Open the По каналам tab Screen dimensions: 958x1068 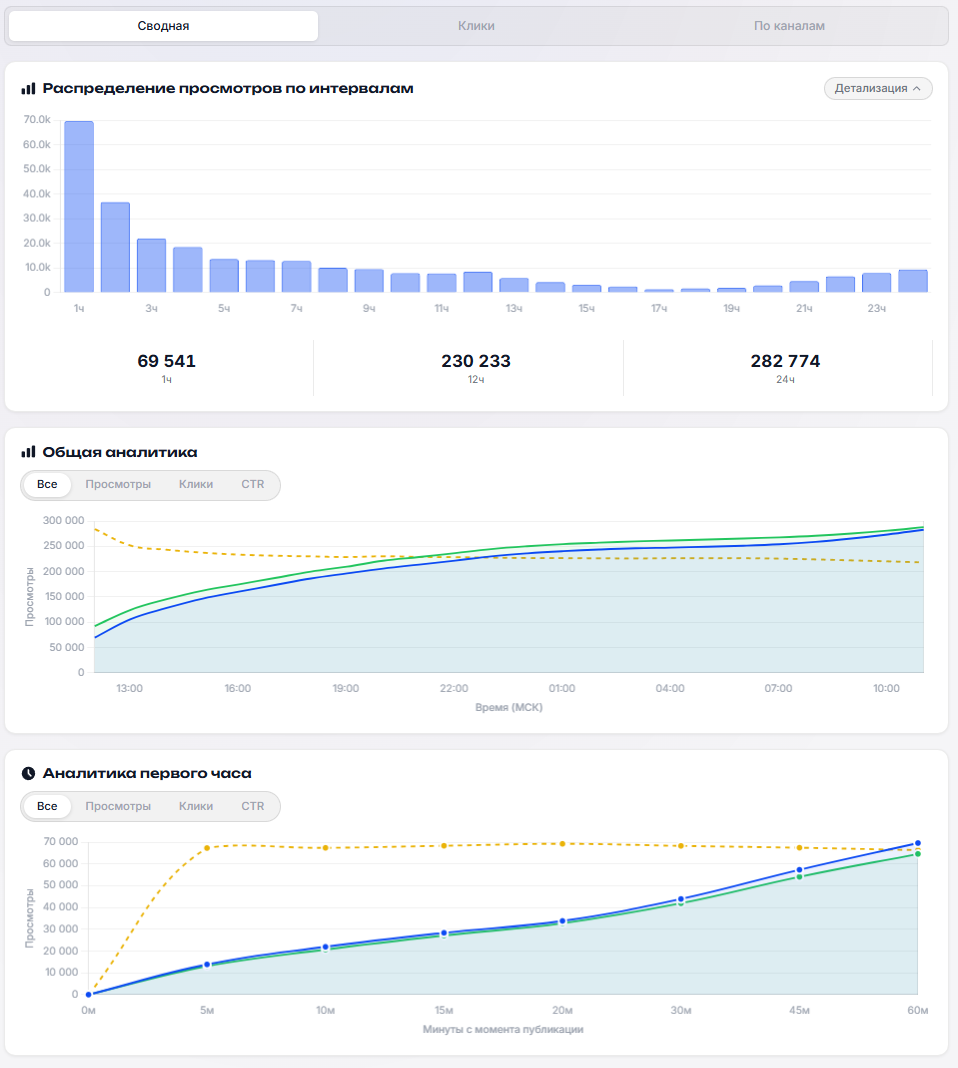[789, 26]
